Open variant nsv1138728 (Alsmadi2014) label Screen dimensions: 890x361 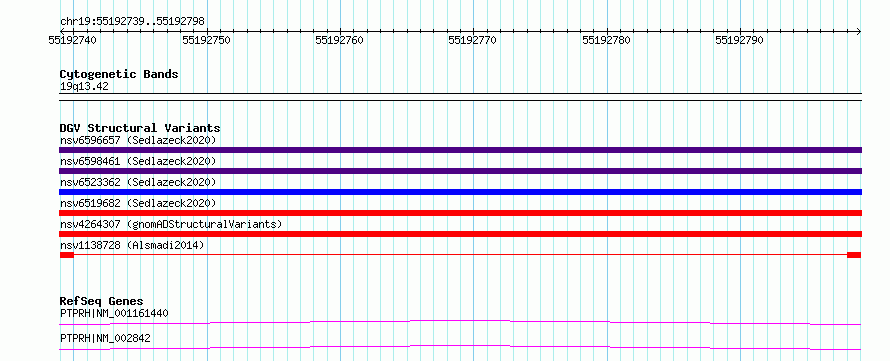(132, 245)
